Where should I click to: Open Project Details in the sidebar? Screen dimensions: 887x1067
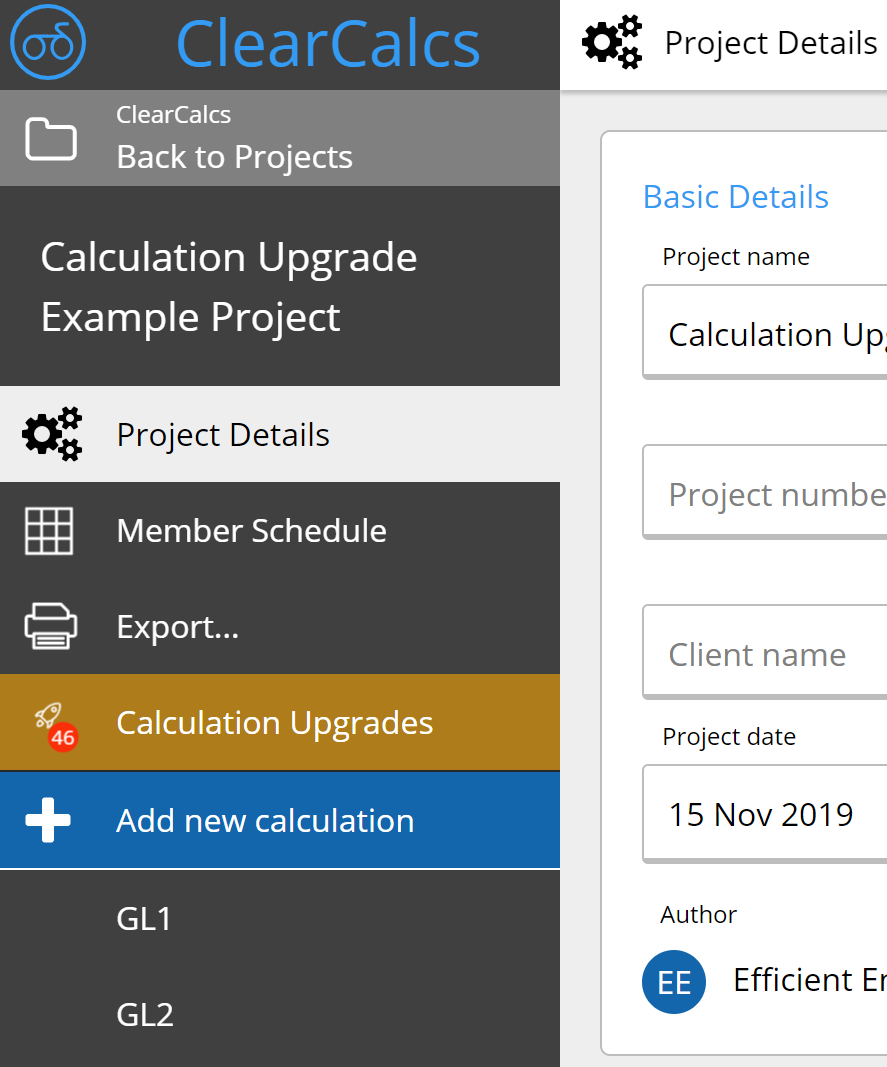[280, 434]
